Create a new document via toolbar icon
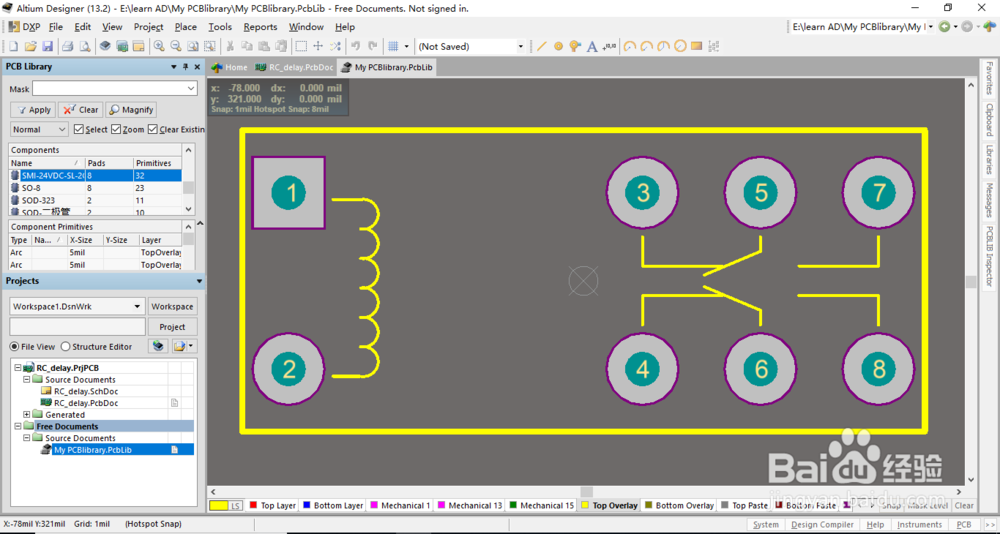The height and width of the screenshot is (534, 1000). (13, 47)
